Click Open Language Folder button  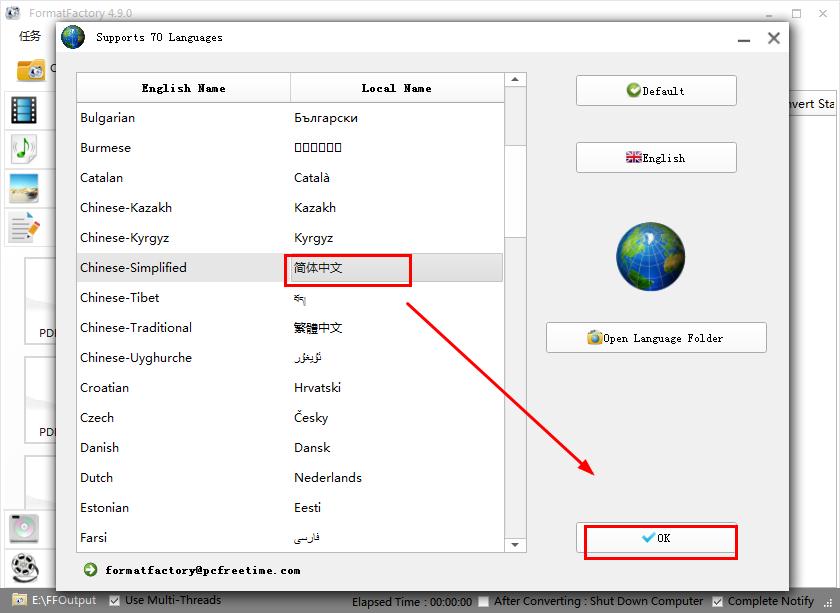(656, 338)
